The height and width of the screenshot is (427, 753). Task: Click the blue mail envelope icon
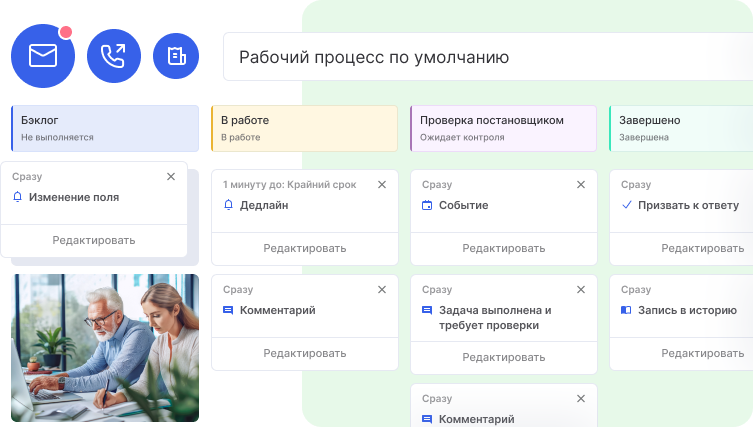coord(43,56)
